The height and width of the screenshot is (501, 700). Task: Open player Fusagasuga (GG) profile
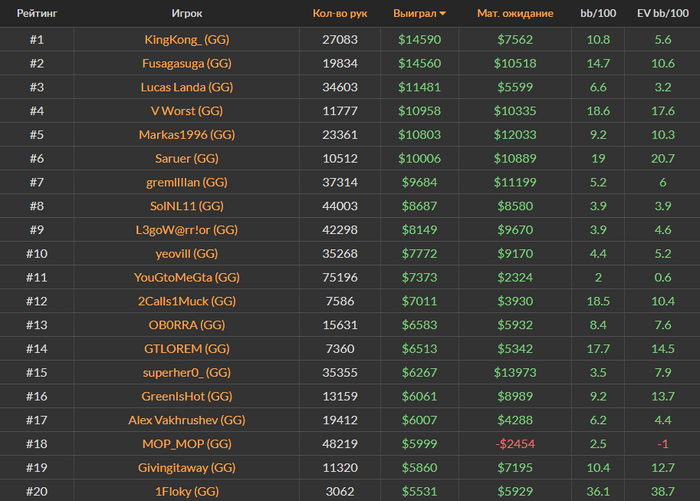(187, 63)
